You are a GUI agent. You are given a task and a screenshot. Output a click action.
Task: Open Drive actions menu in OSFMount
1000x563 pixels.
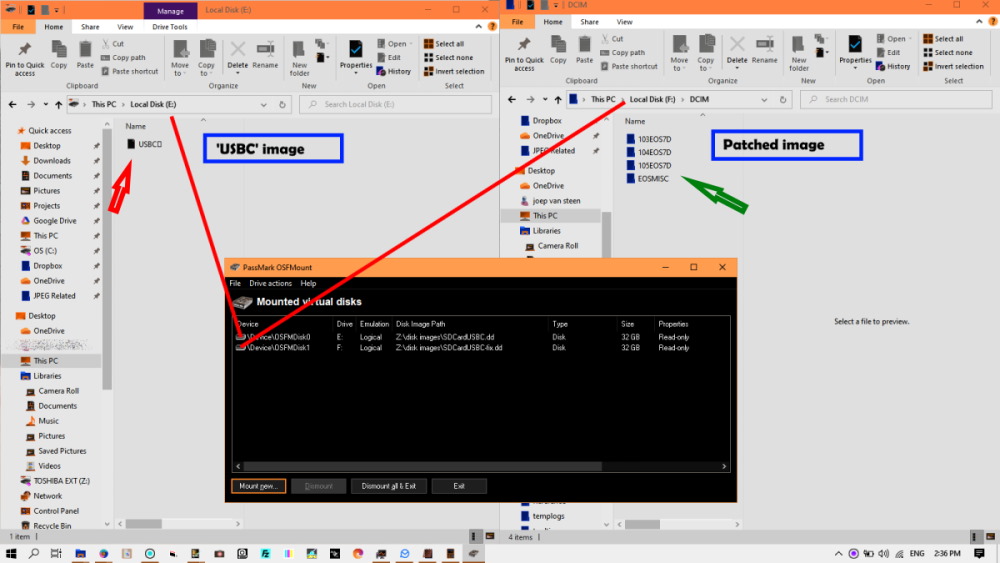[x=270, y=283]
